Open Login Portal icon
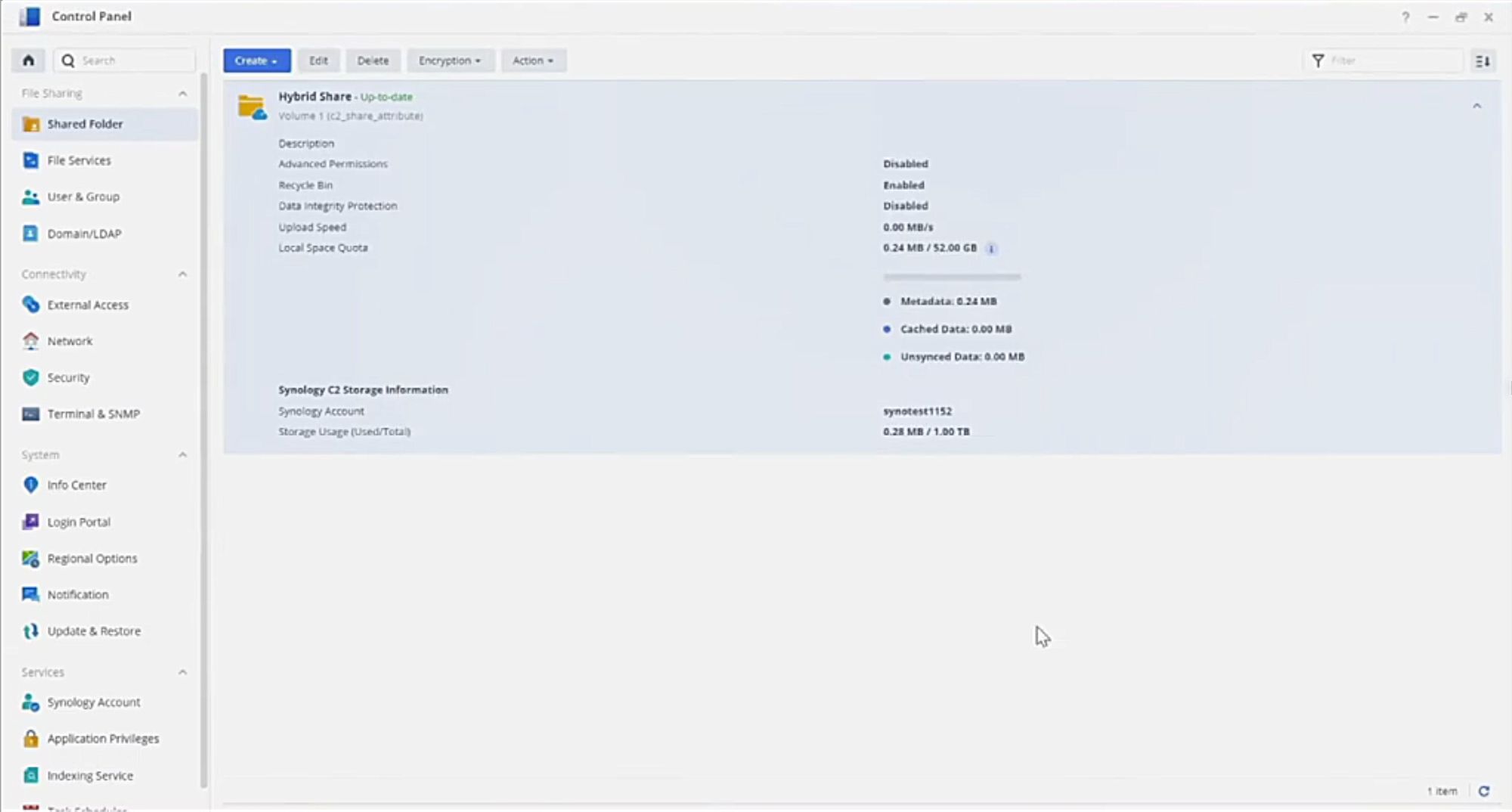The height and width of the screenshot is (812, 1512). [x=31, y=522]
